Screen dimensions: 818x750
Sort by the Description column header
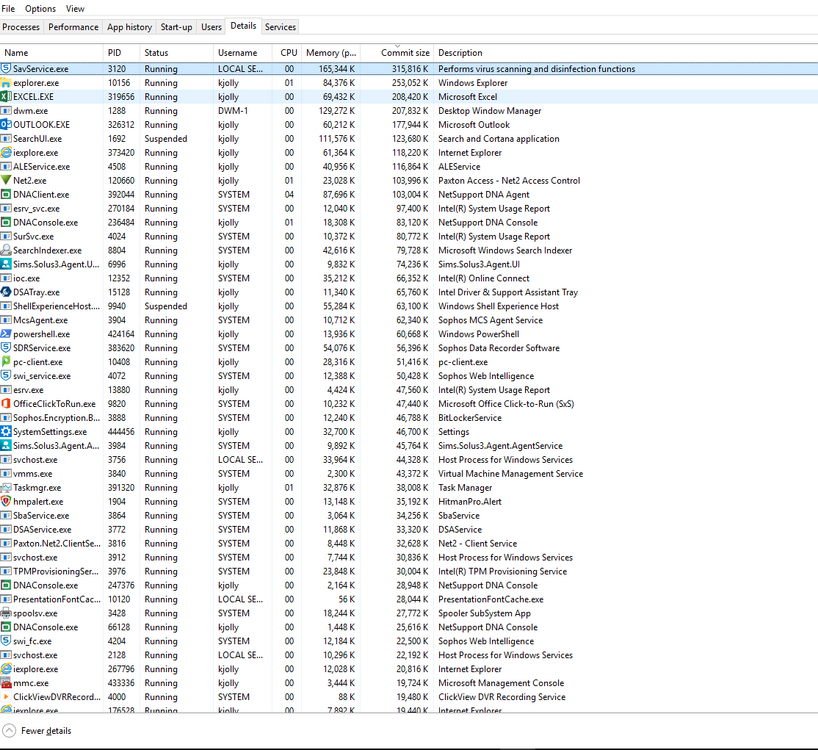pyautogui.click(x=625, y=53)
